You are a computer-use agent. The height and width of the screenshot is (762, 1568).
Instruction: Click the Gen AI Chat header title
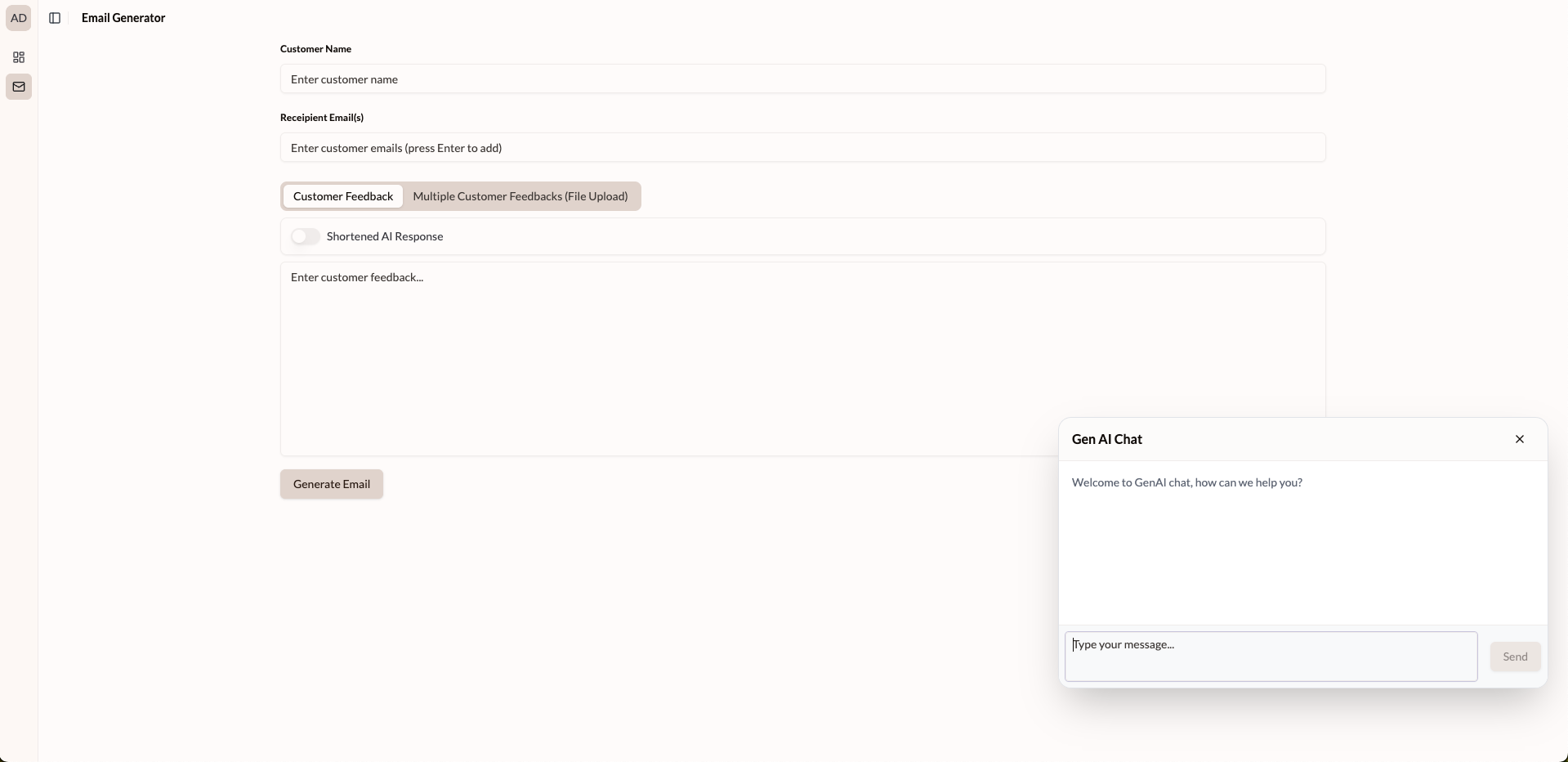pos(1107,439)
